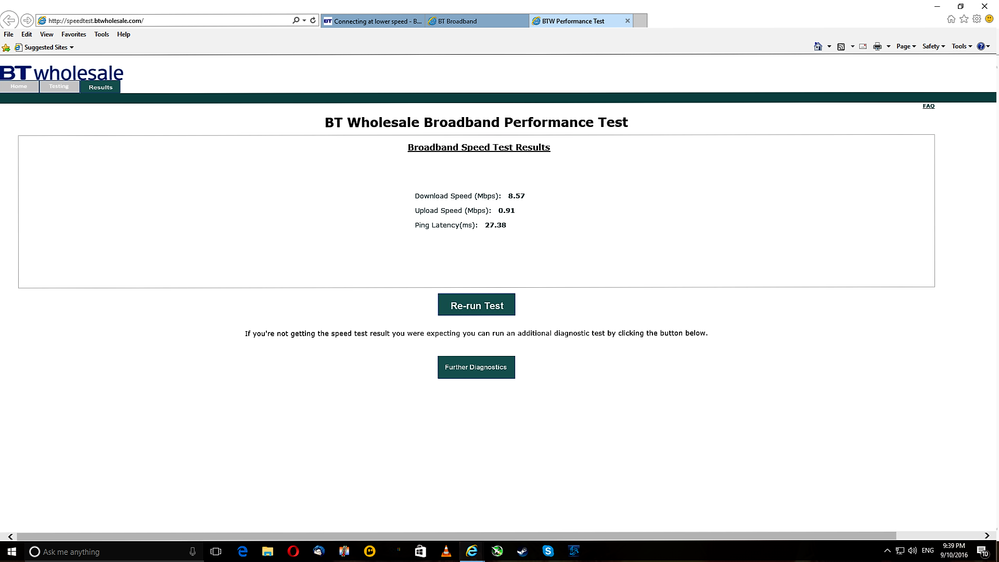Open the Edit menu

(x=26, y=34)
